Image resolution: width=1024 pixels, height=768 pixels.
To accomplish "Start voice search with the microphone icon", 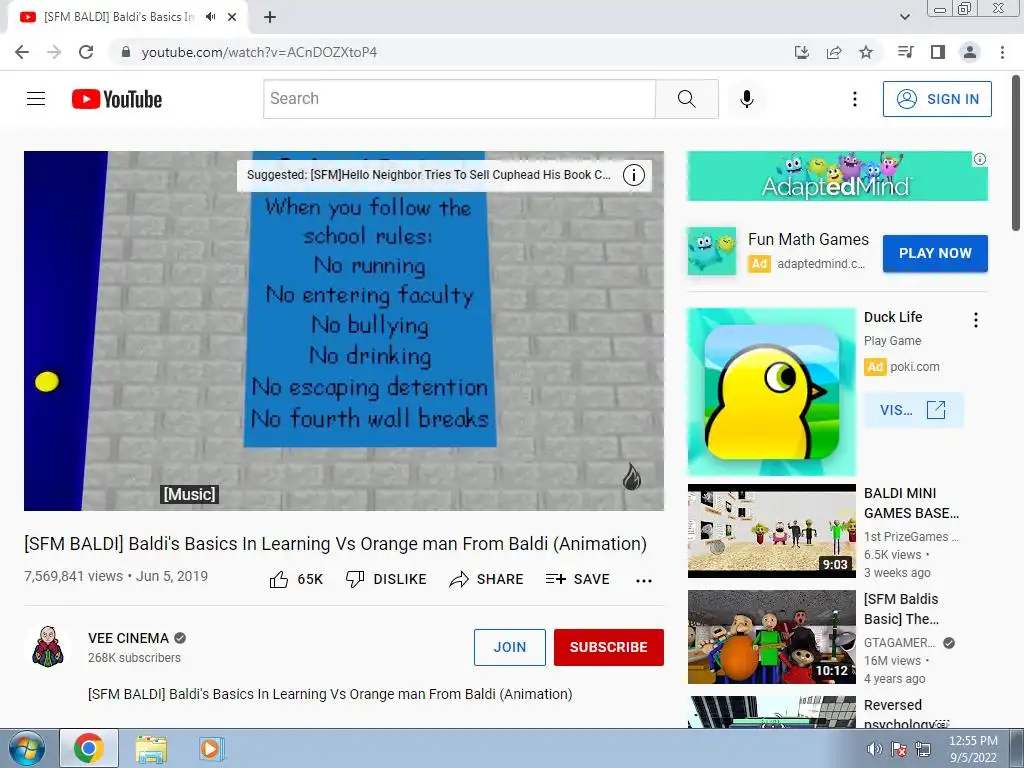I will [747, 99].
